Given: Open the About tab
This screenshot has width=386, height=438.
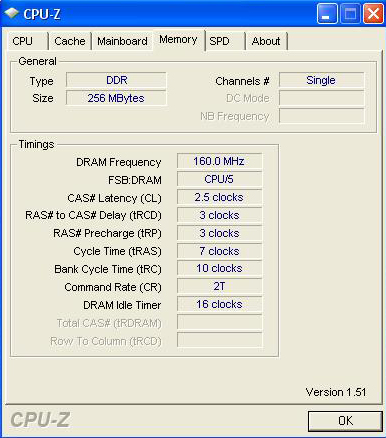Looking at the screenshot, I should tap(266, 41).
